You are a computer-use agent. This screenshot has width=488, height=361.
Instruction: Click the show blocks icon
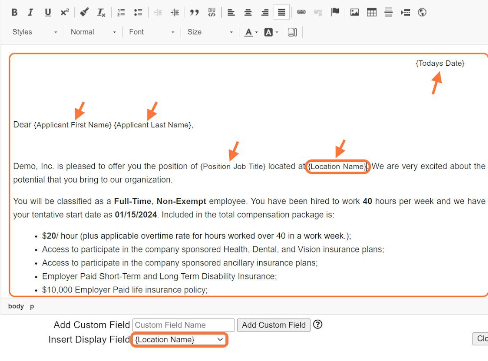click(x=292, y=32)
